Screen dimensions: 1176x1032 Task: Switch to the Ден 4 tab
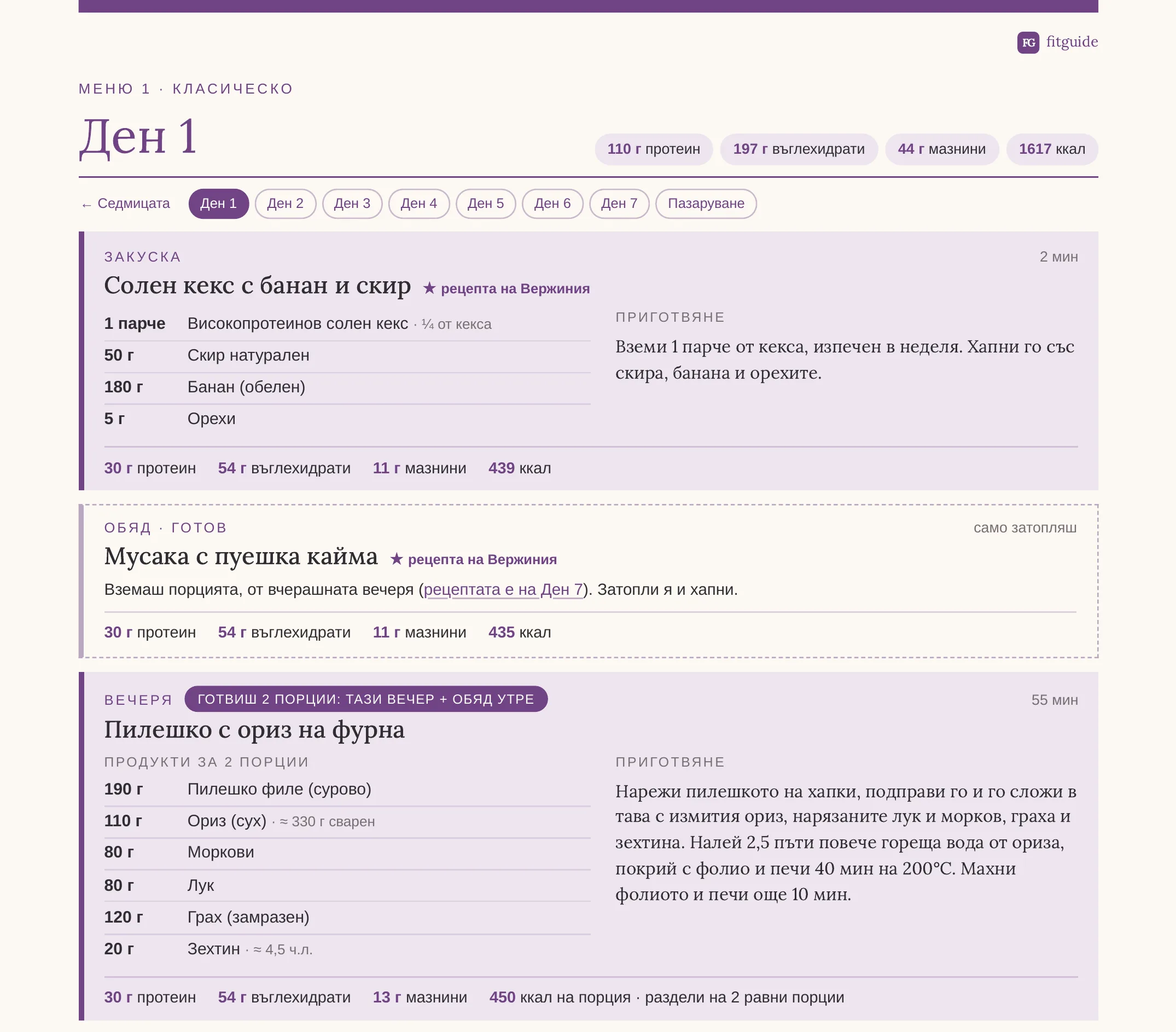click(419, 204)
